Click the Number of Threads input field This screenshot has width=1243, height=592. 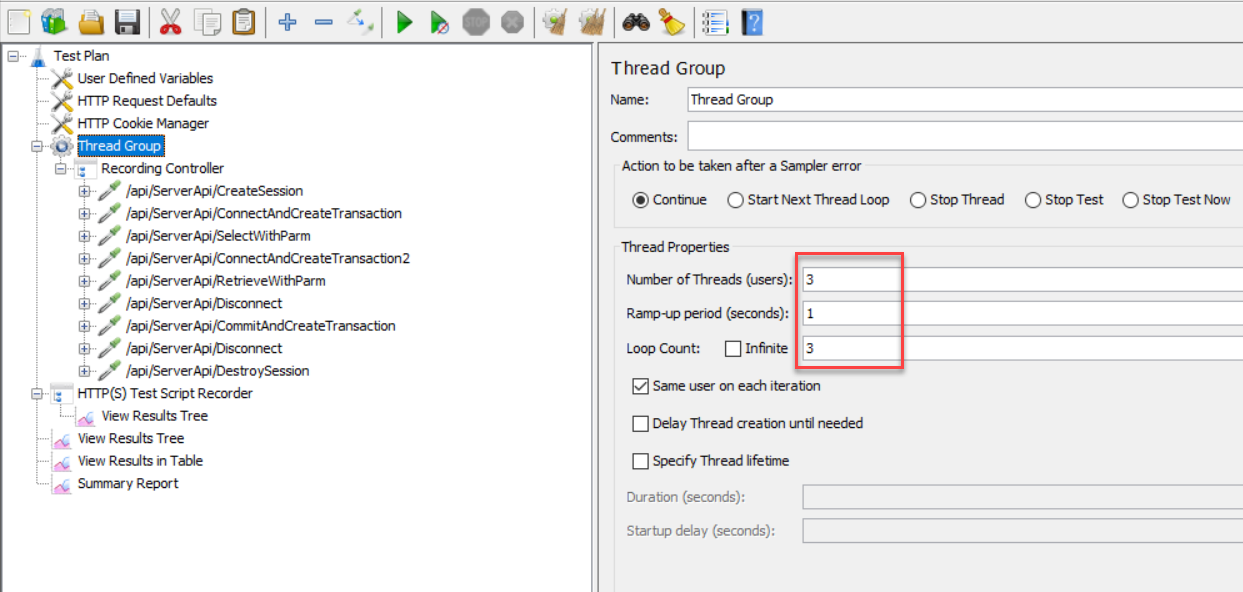click(1020, 280)
